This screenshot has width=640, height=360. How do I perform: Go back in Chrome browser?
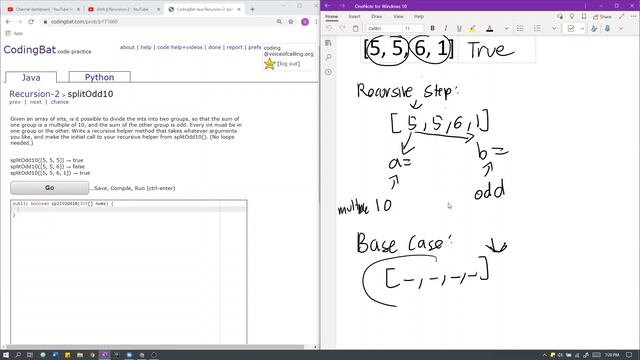(x=9, y=21)
